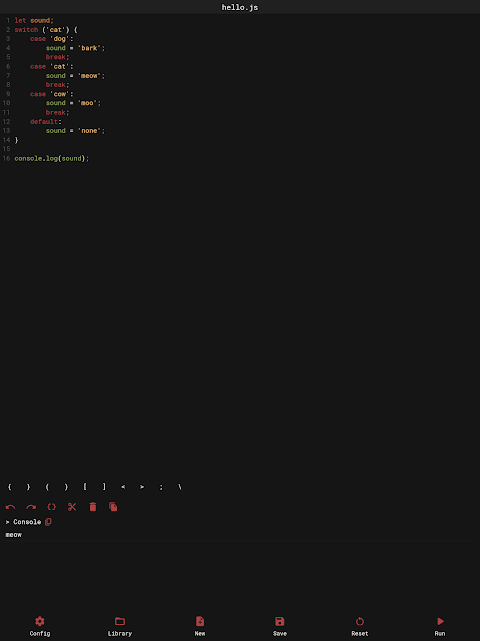Click the redo arrow icon
480x641 pixels.
click(31, 507)
